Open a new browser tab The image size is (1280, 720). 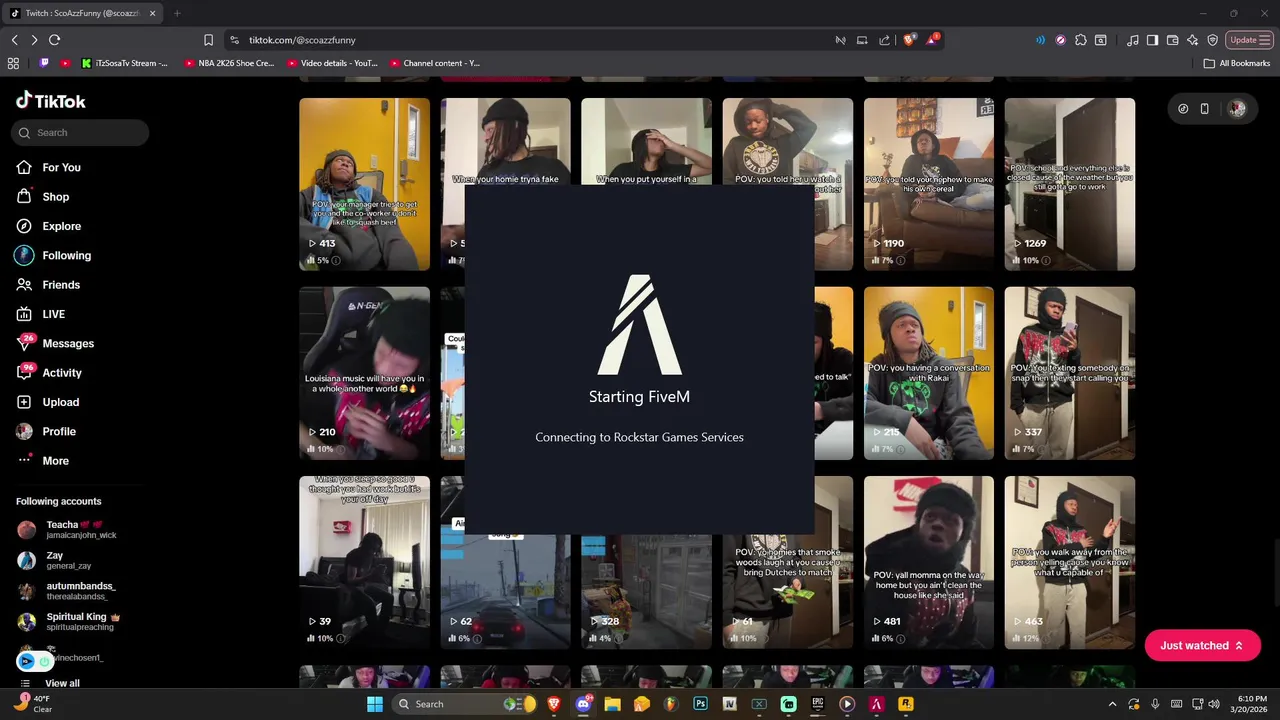[177, 13]
